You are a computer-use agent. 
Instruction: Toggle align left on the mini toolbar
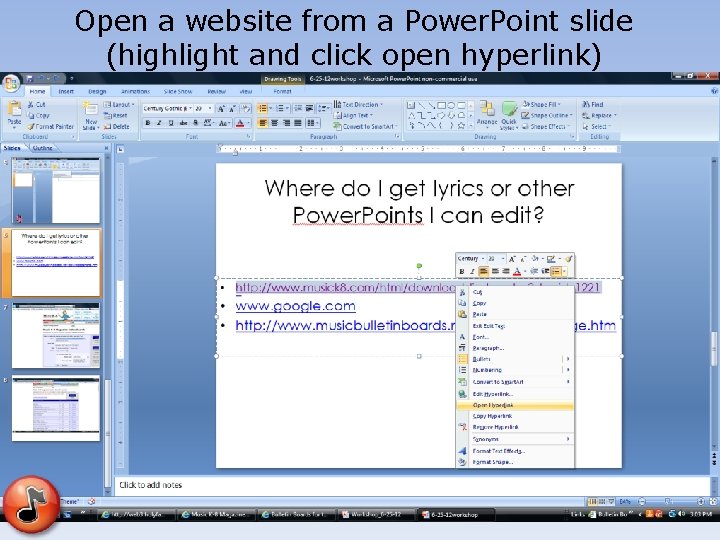coord(483,271)
